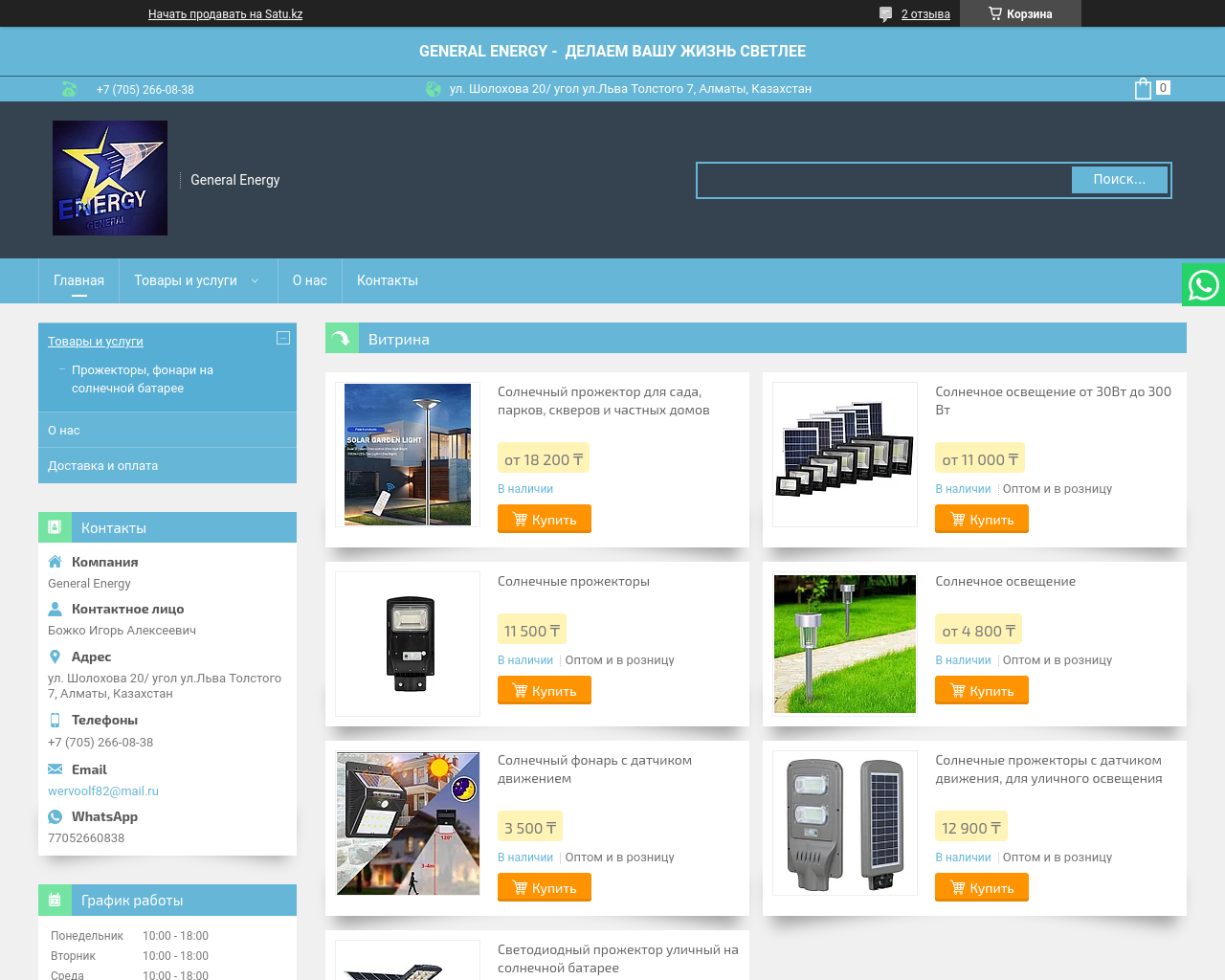This screenshot has height=980, width=1225.
Task: Open the solar panel kits product thumbnail
Action: pyautogui.click(x=845, y=455)
